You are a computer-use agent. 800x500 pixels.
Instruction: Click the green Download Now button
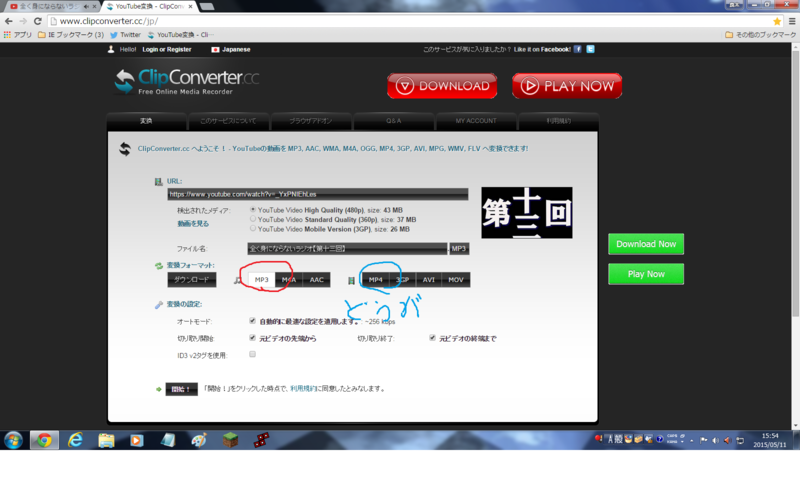coord(646,244)
